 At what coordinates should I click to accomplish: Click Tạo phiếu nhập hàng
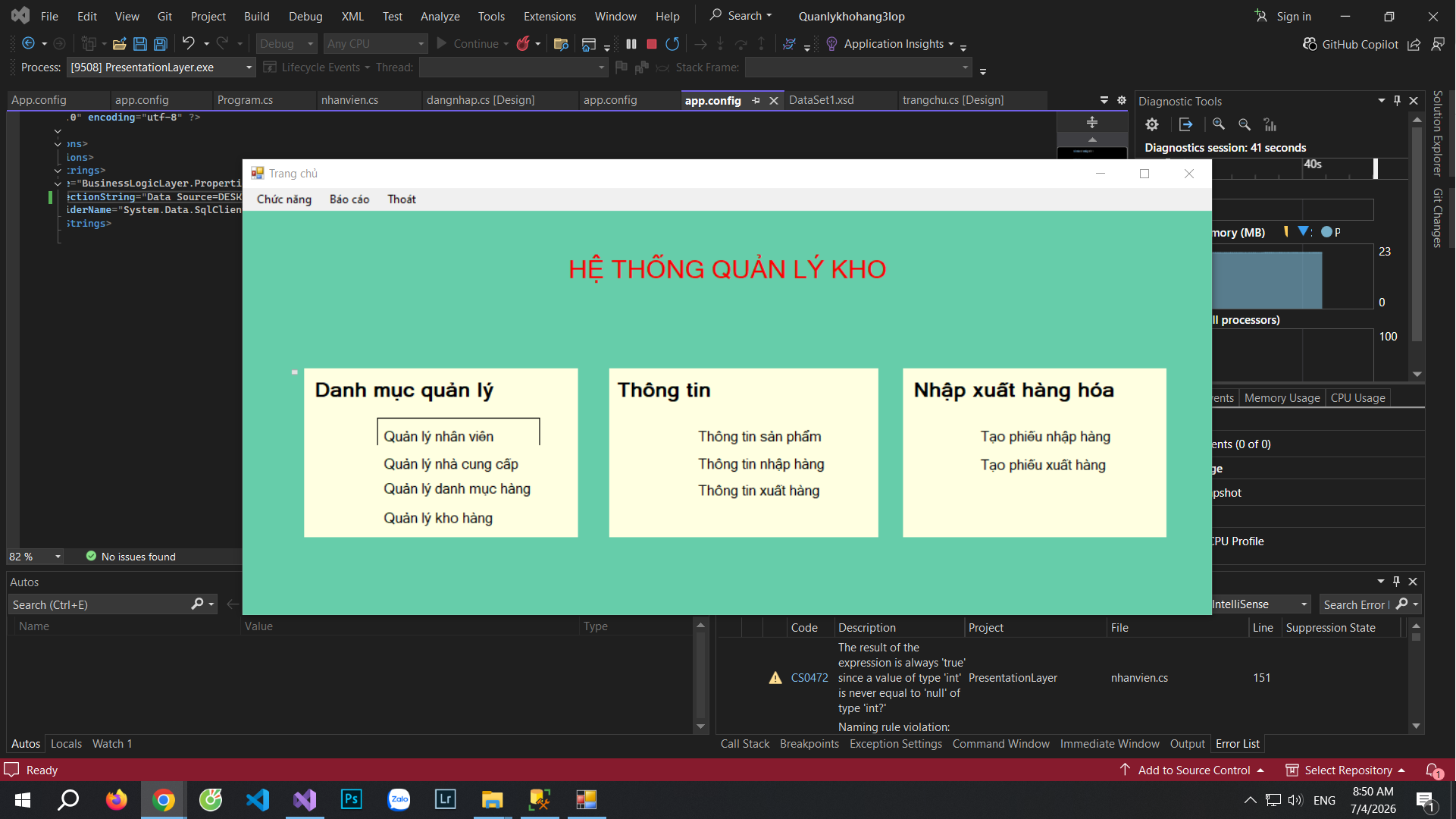(1045, 437)
